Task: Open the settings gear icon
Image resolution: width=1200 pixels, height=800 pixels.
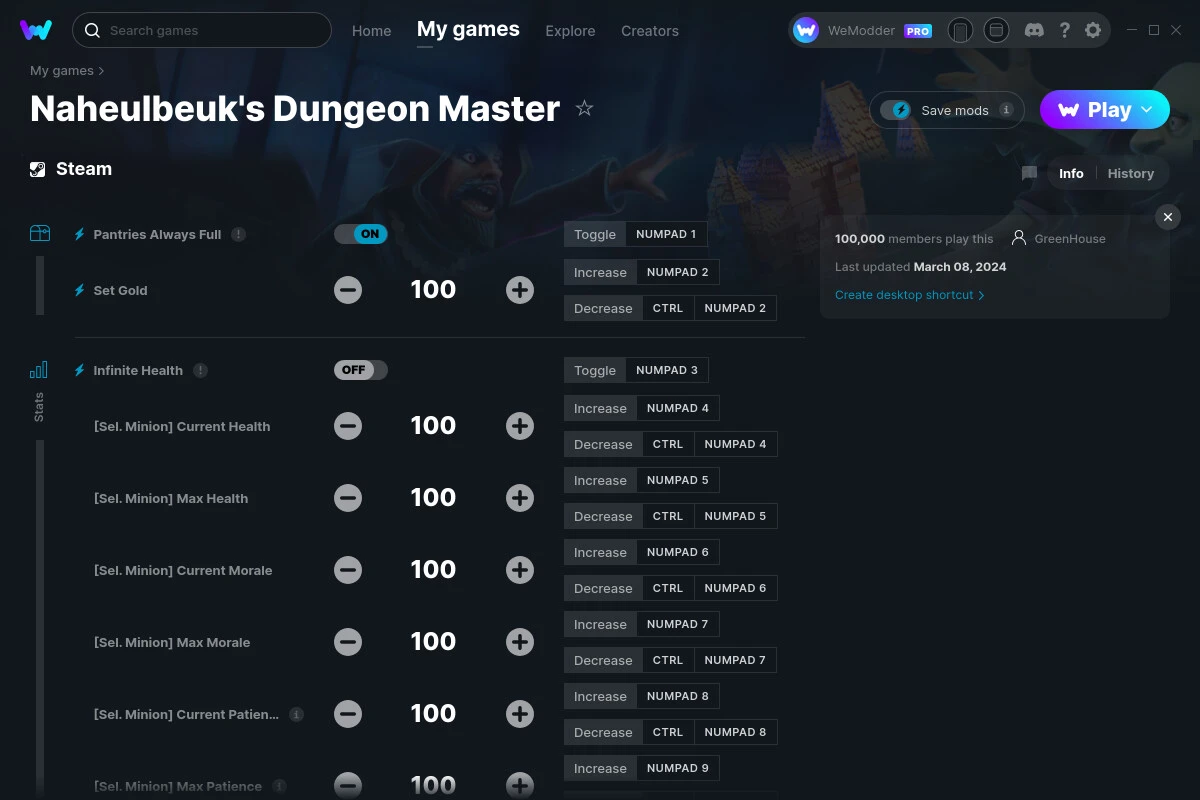Action: (1093, 30)
